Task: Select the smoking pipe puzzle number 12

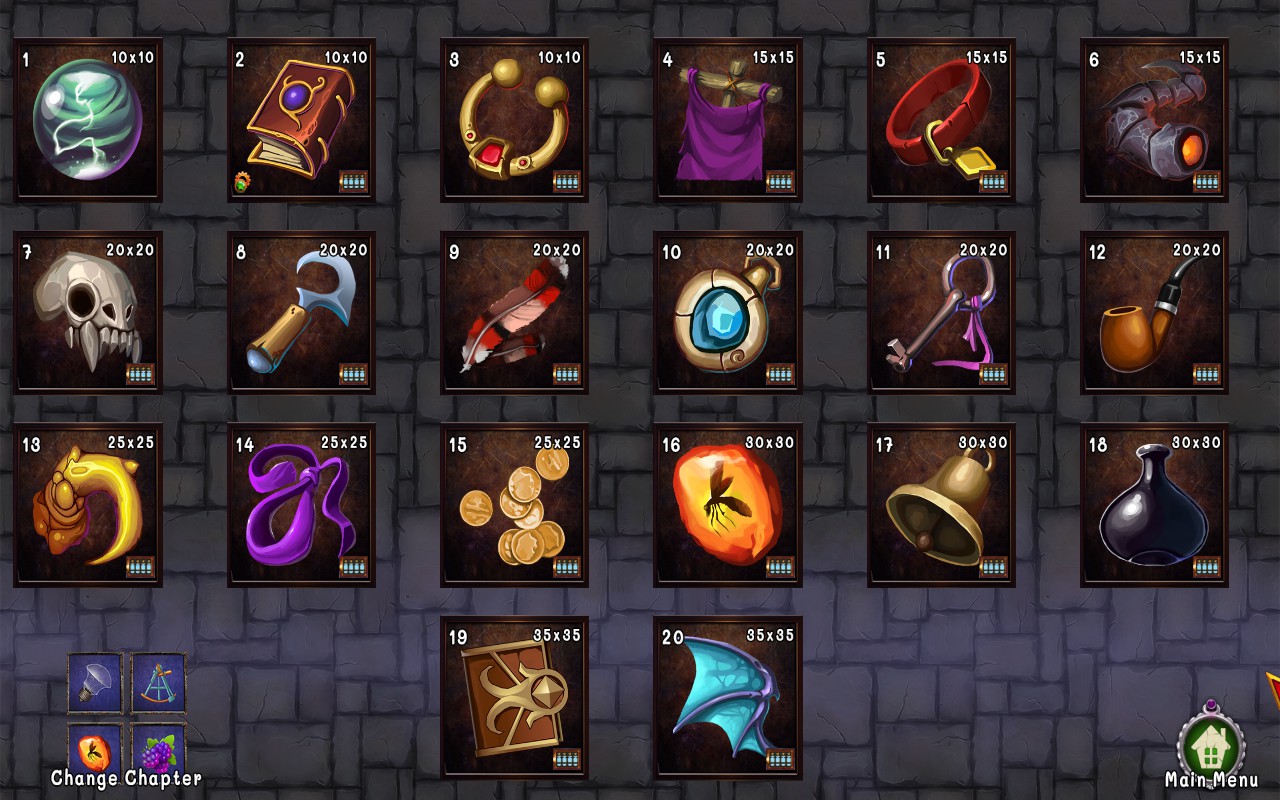Action: pos(1154,313)
